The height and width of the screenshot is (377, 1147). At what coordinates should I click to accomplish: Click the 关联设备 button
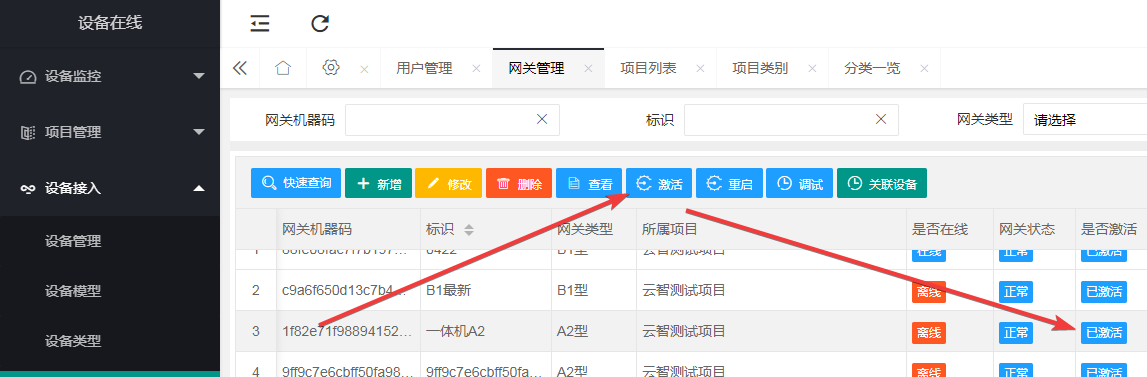coord(881,183)
